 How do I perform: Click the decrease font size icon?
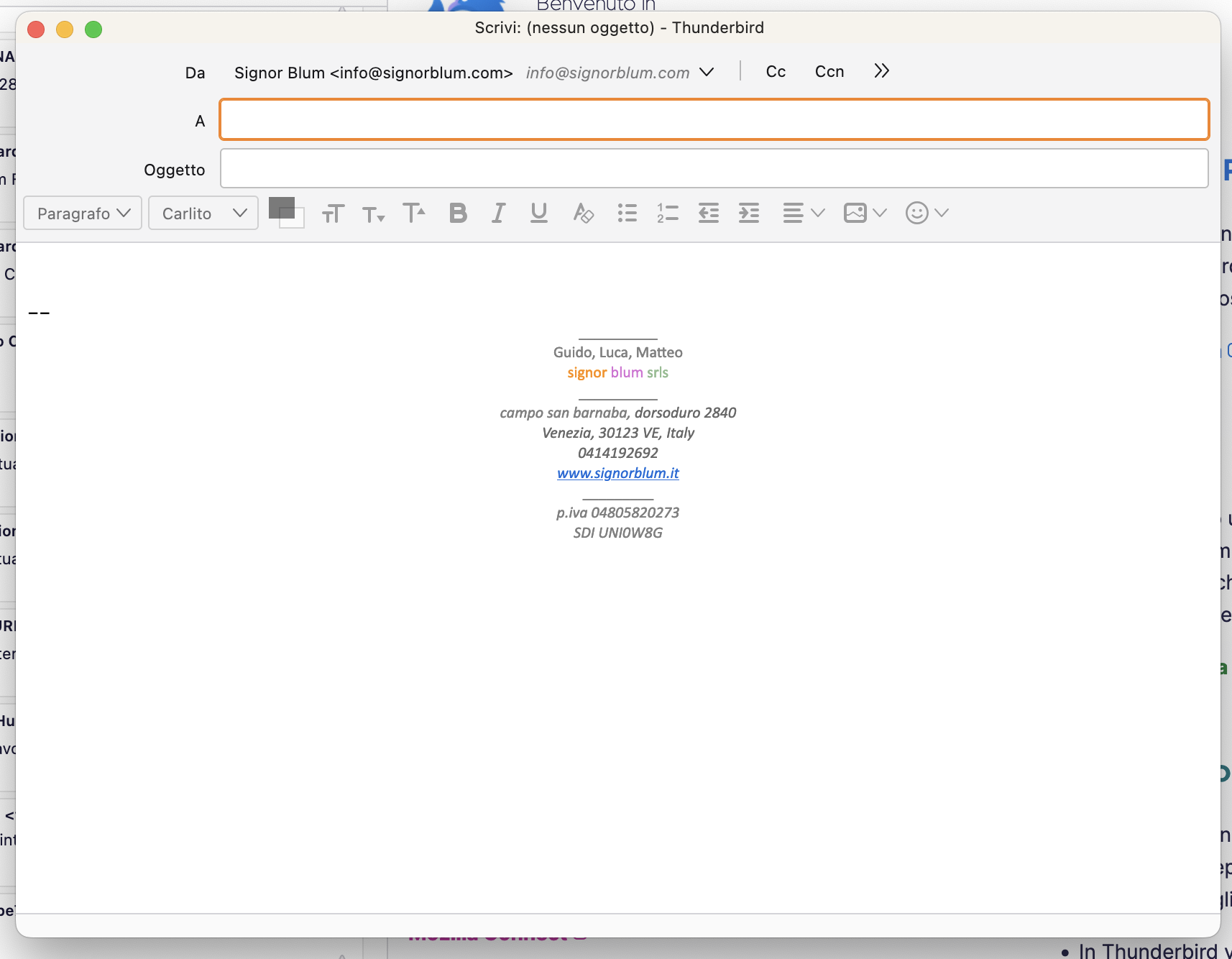point(373,214)
